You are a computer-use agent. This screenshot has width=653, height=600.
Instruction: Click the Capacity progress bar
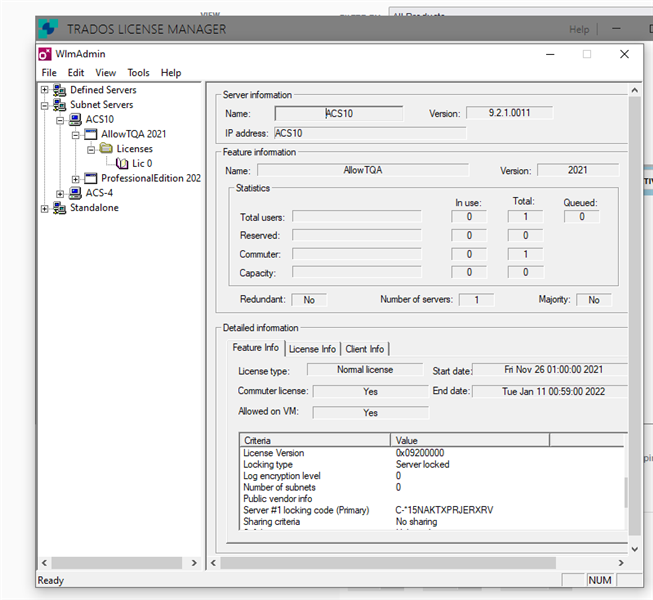357,272
